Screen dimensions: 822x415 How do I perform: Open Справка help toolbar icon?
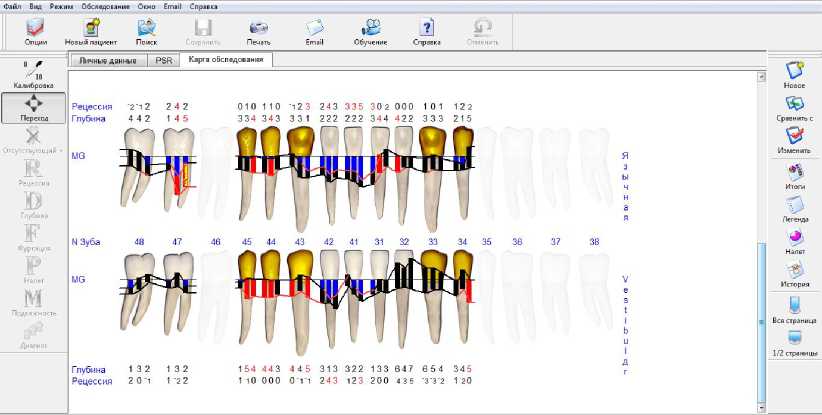(427, 30)
